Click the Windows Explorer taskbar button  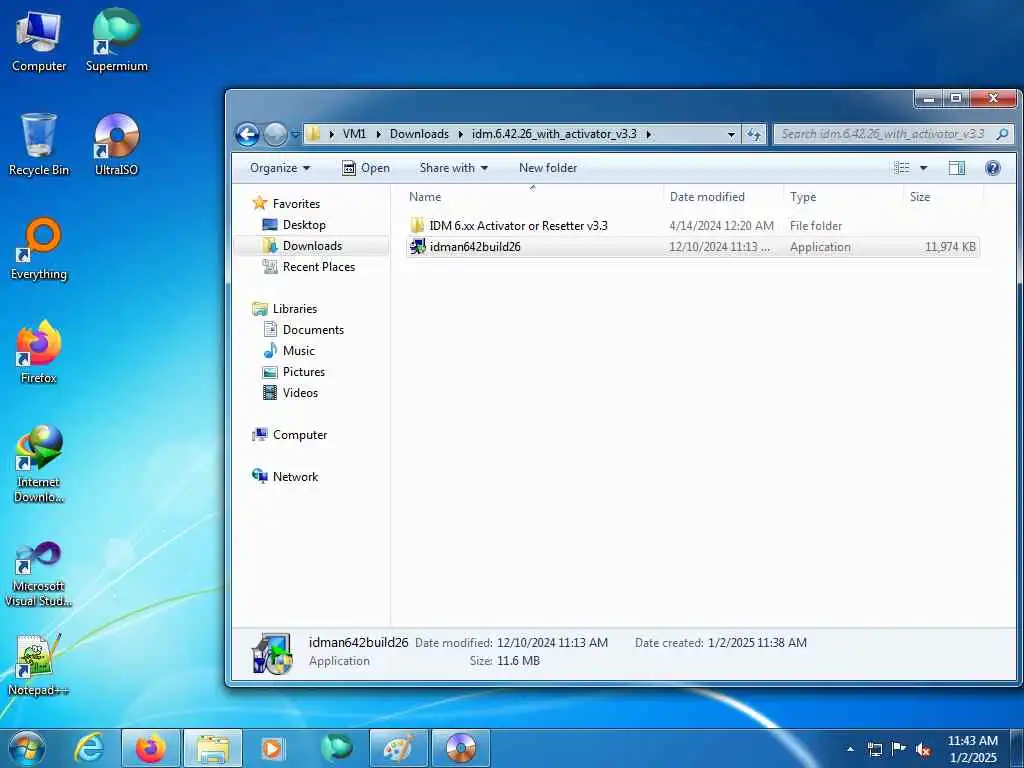[213, 748]
